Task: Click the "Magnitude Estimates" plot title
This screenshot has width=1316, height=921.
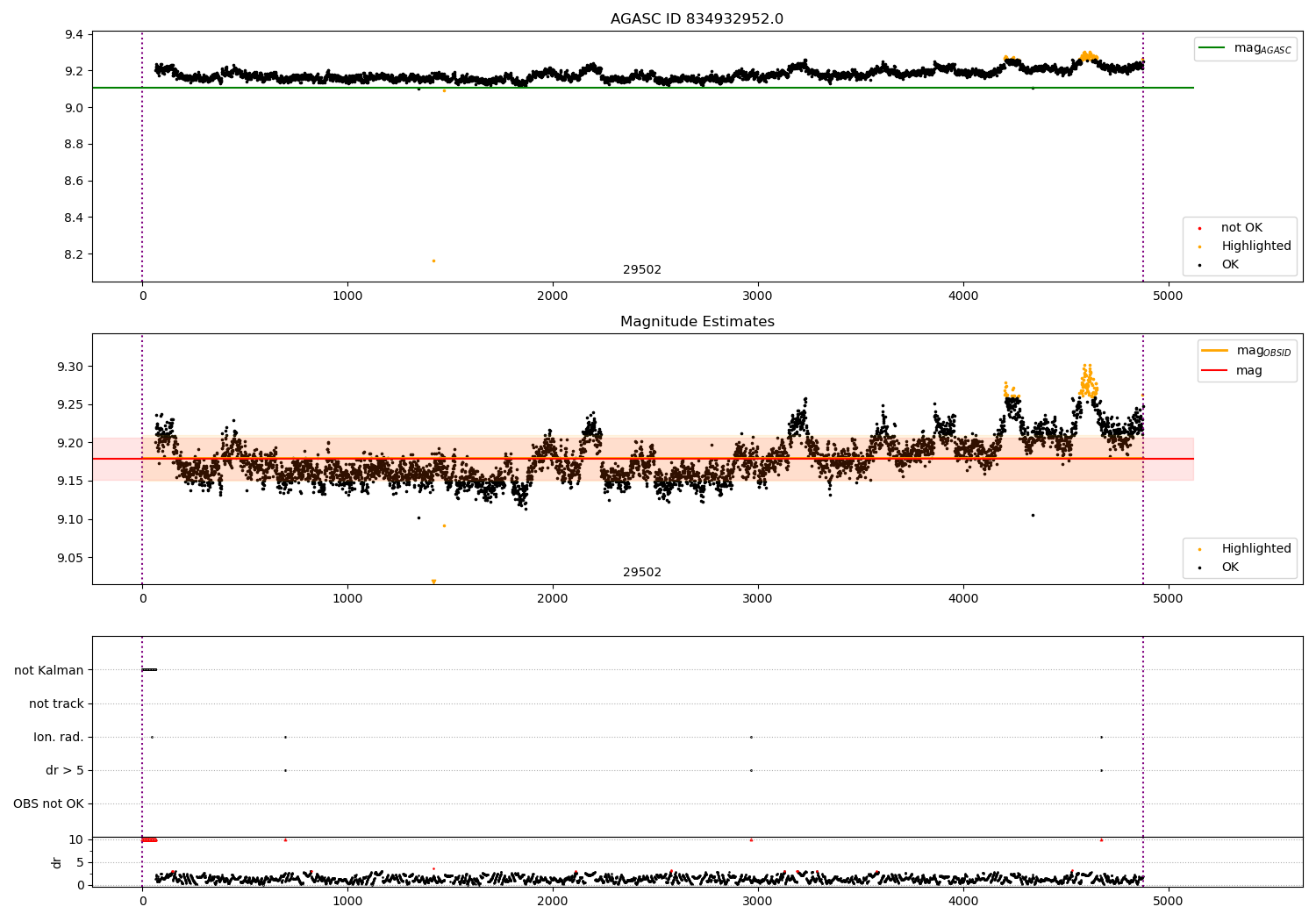Action: [x=697, y=322]
